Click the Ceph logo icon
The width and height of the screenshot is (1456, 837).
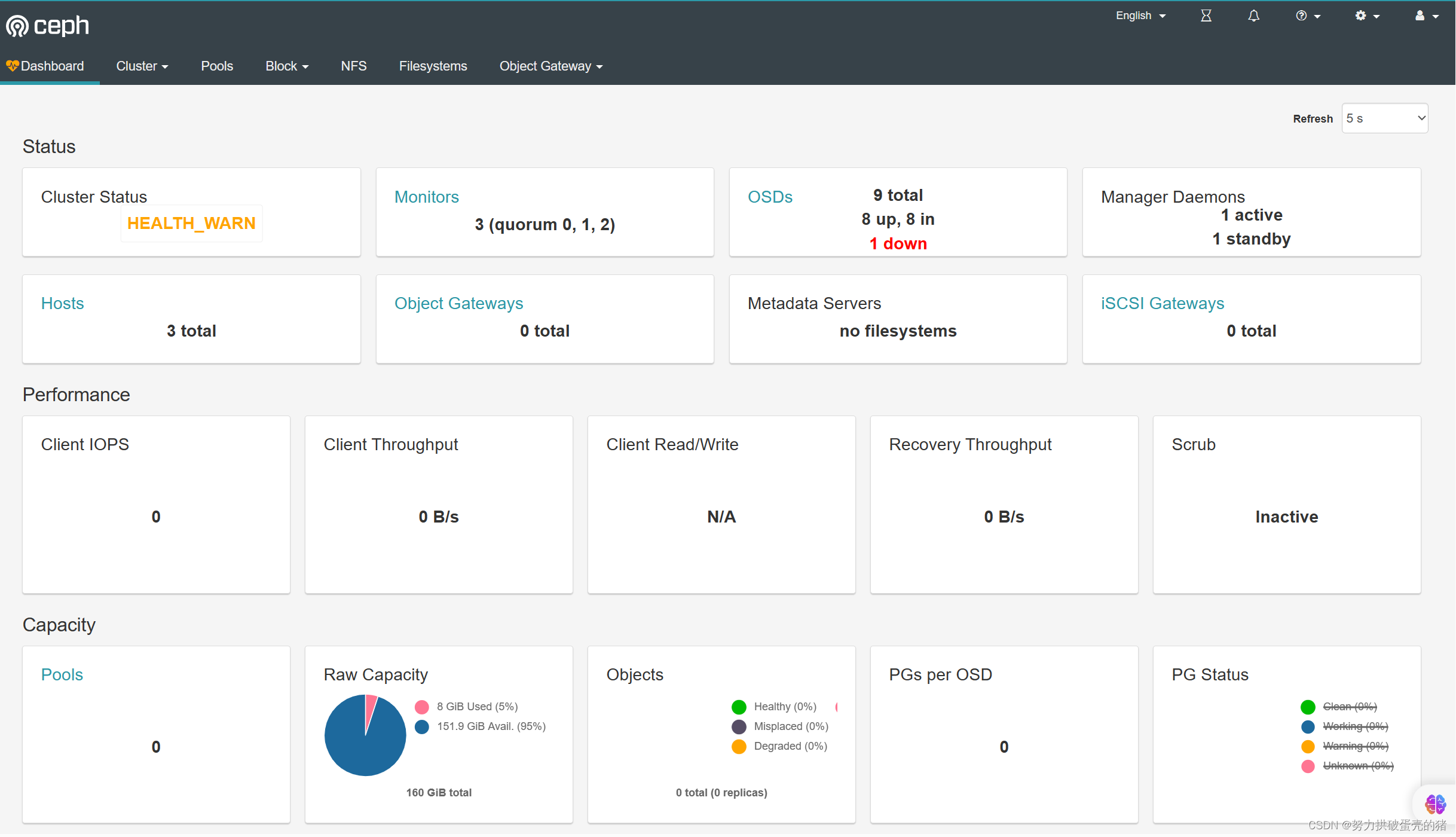point(17,26)
